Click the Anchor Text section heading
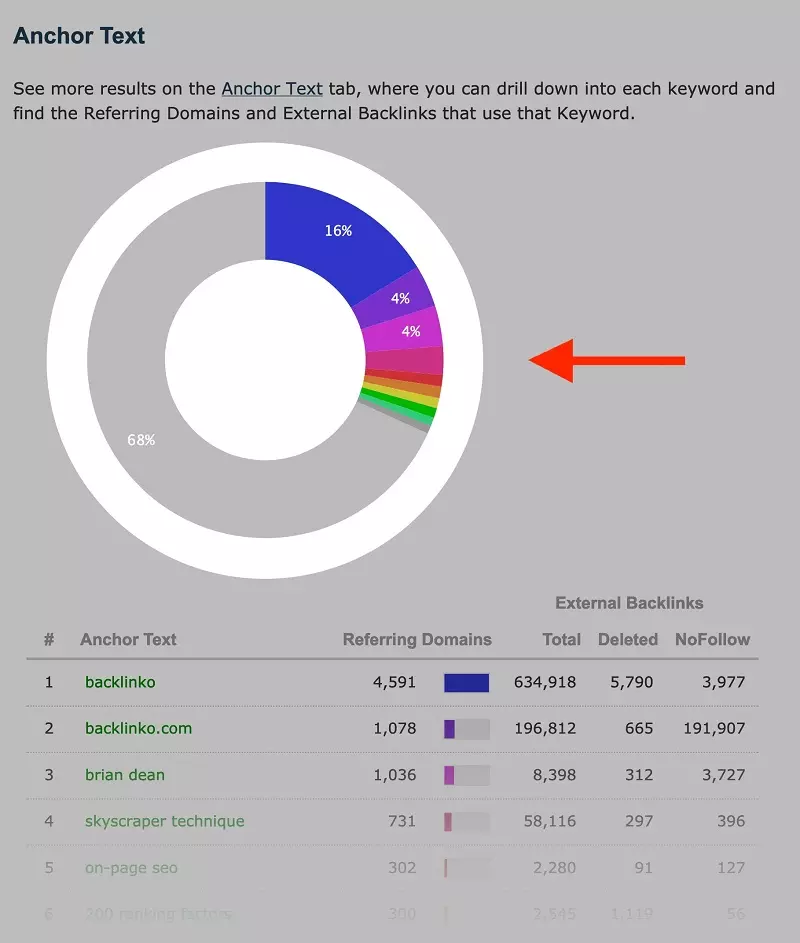The width and height of the screenshot is (800, 943). 79,36
